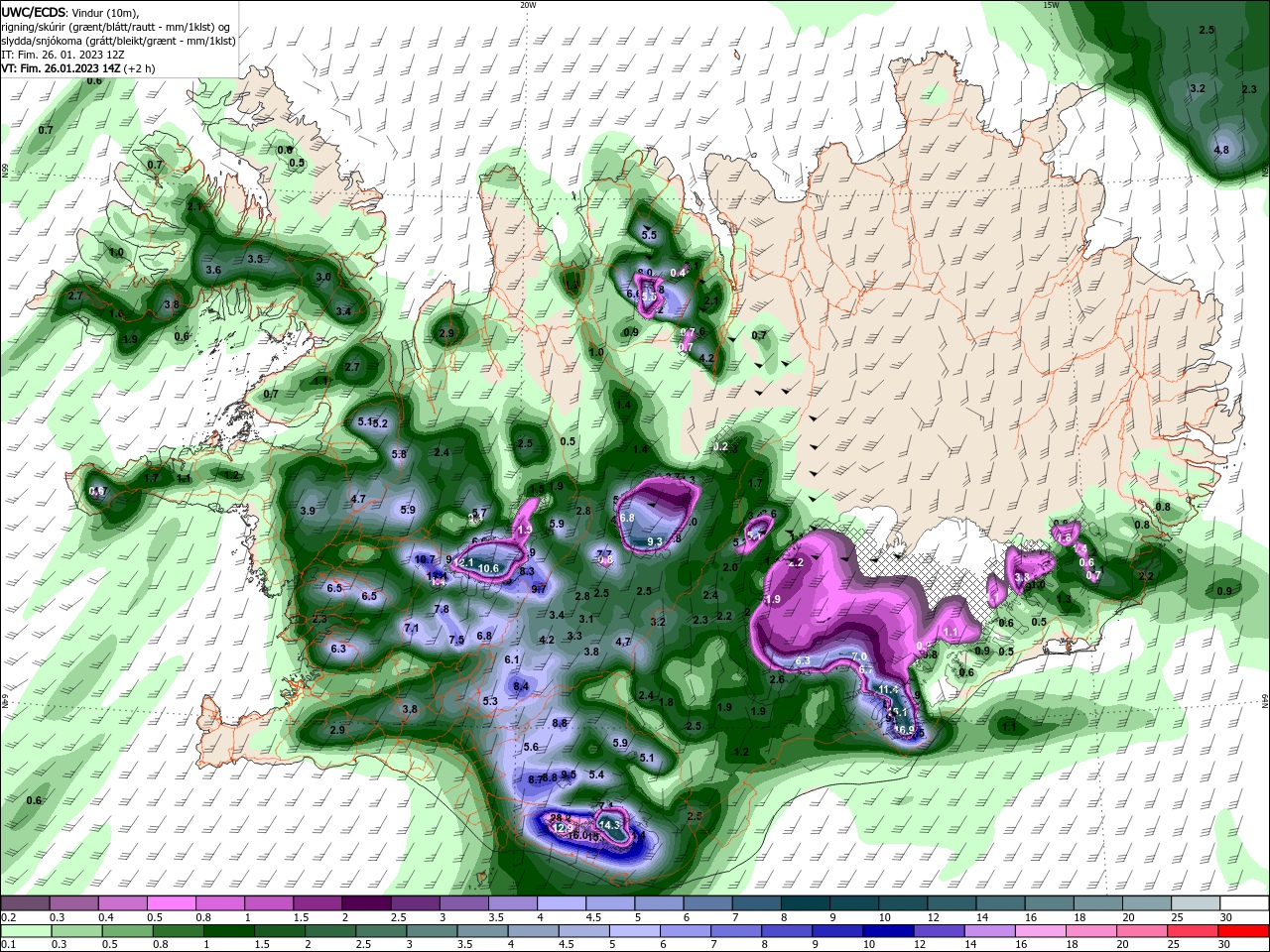Click the pale green 0.1 rain legend swatch
This screenshot has height=952, width=1270.
[x=25, y=930]
